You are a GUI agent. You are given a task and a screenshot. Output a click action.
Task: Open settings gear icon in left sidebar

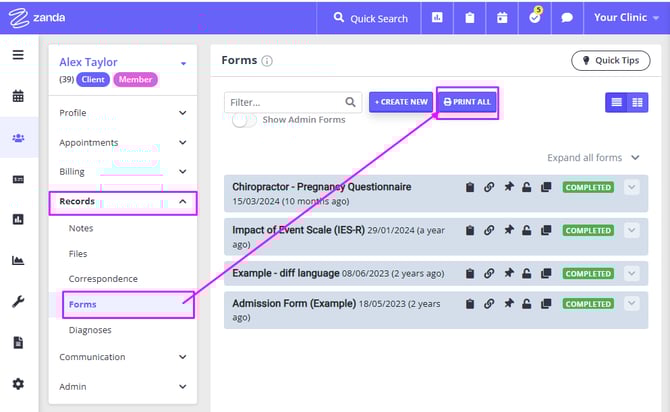click(x=18, y=384)
